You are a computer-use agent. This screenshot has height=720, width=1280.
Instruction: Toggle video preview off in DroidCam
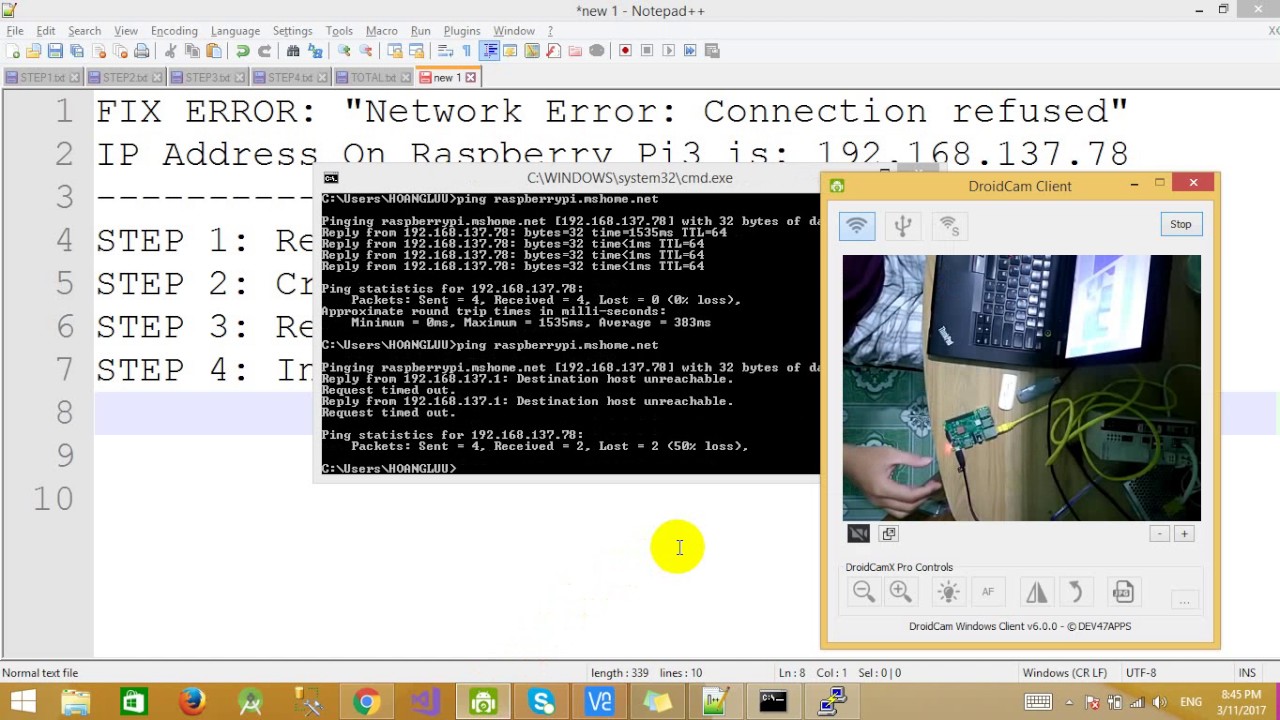click(858, 533)
